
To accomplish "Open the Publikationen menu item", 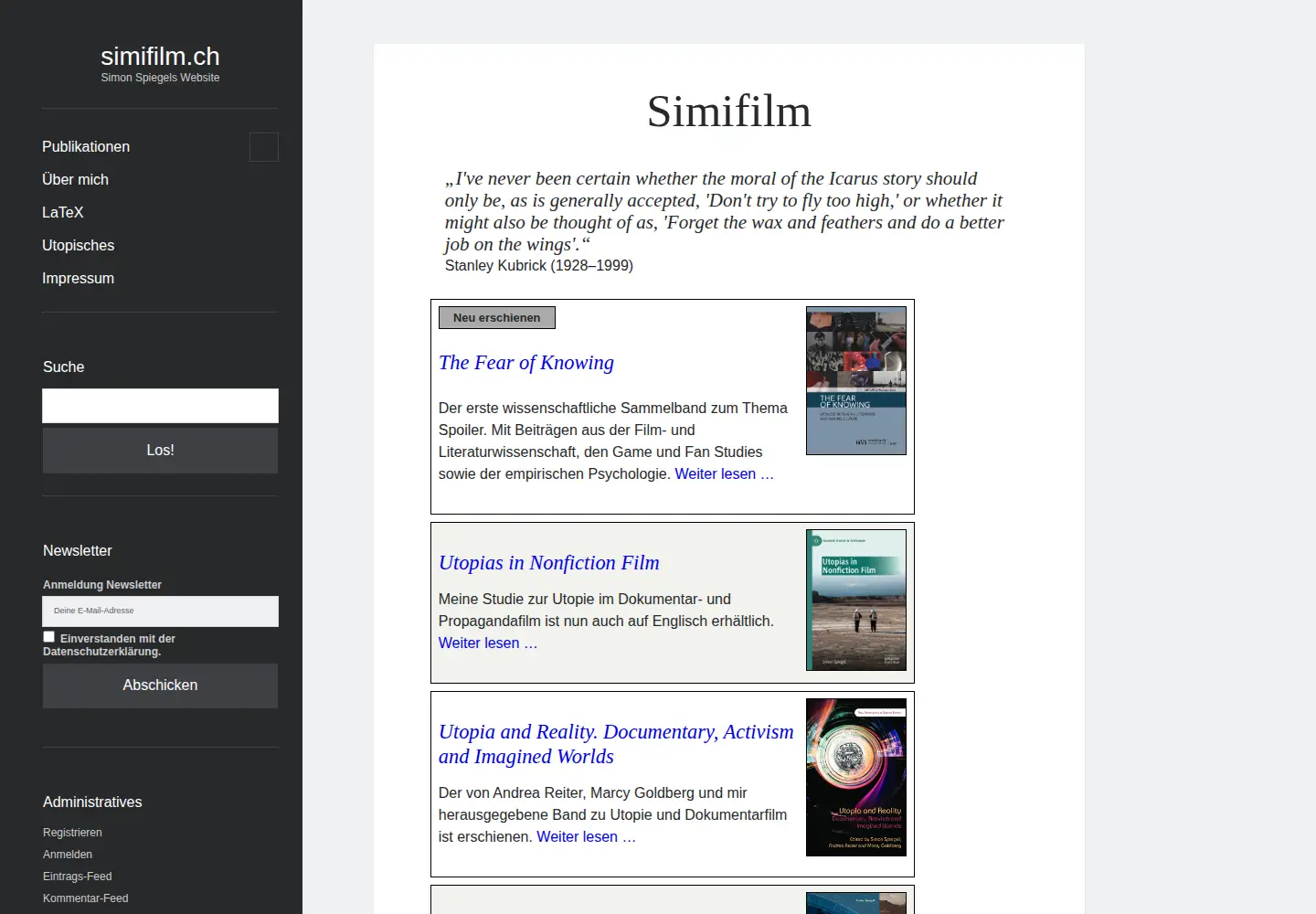I will [86, 146].
